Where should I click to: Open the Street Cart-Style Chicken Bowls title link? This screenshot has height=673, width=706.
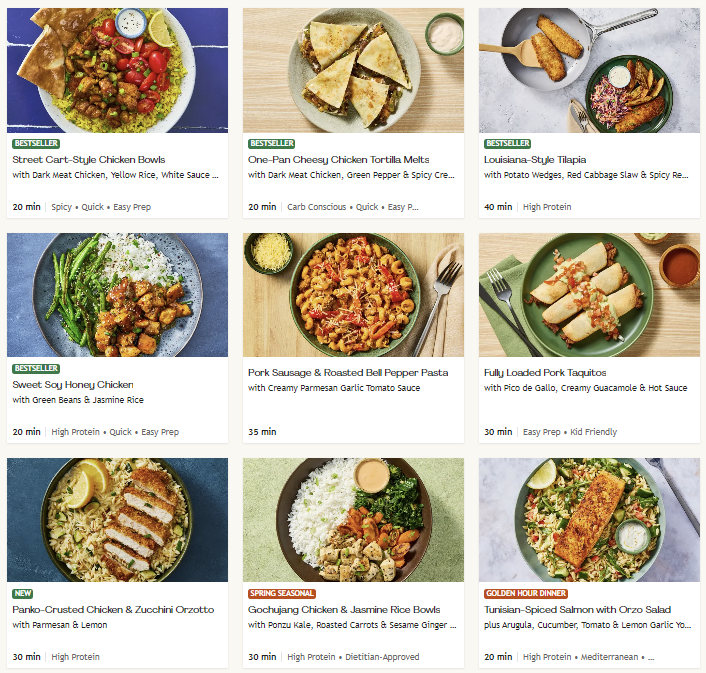(x=89, y=160)
